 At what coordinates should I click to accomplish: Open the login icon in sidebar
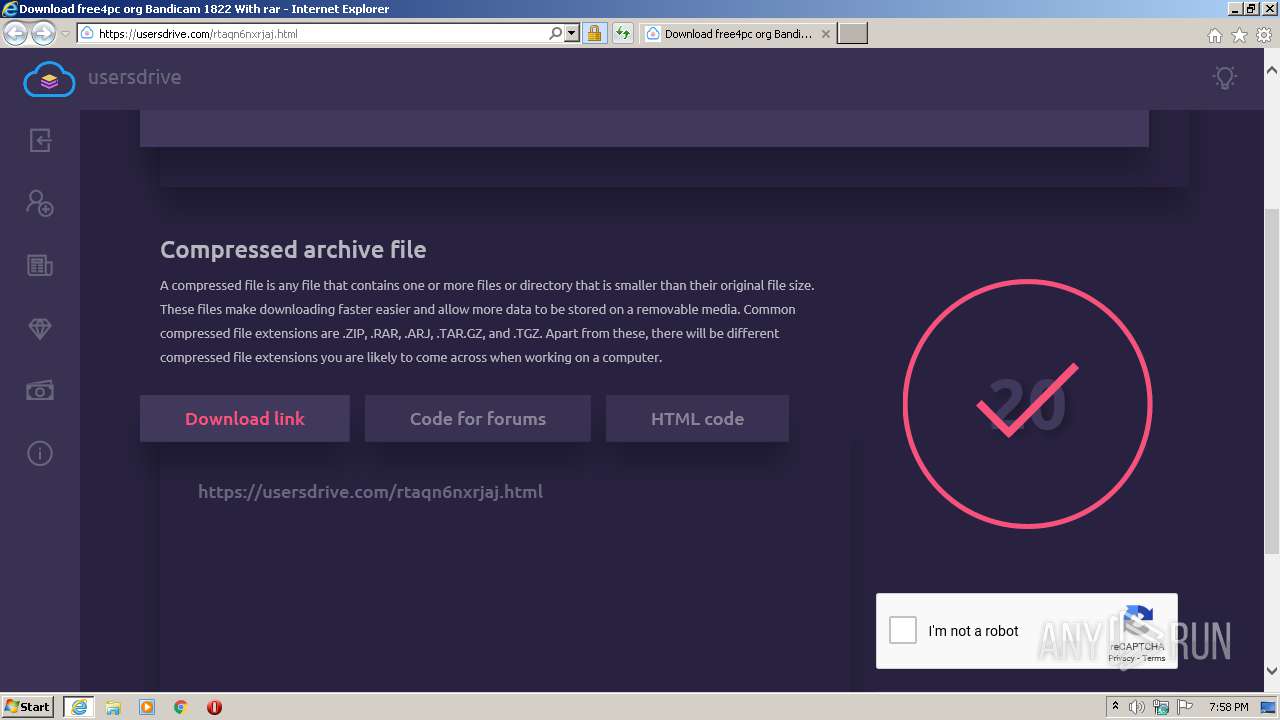click(40, 140)
